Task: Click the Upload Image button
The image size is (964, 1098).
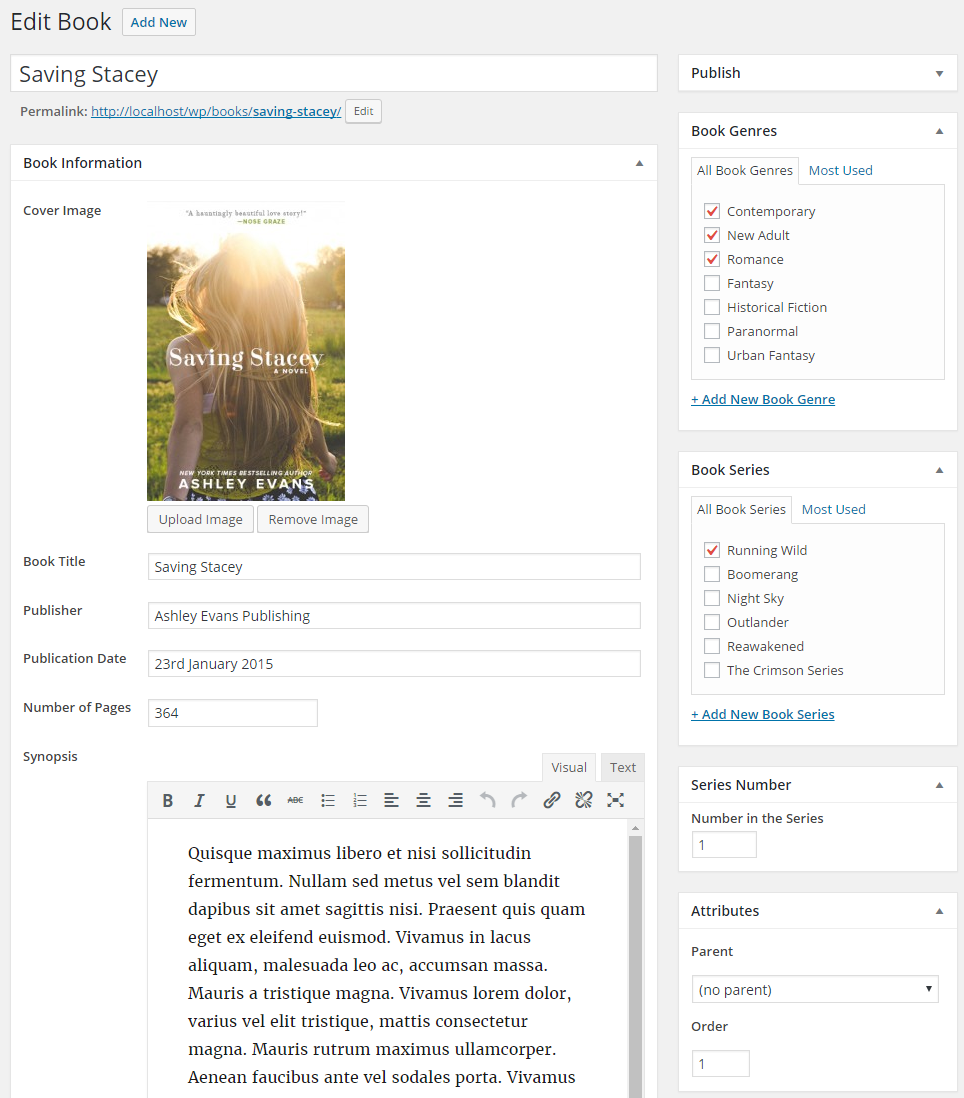Action: tap(201, 520)
